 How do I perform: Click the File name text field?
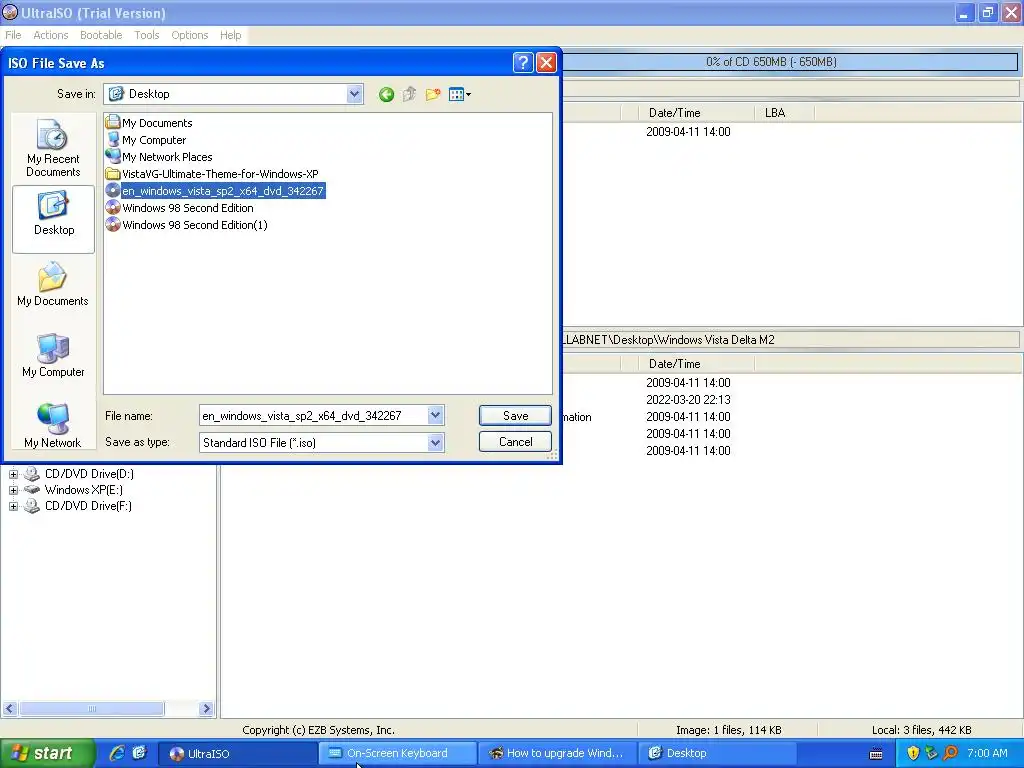tap(313, 415)
